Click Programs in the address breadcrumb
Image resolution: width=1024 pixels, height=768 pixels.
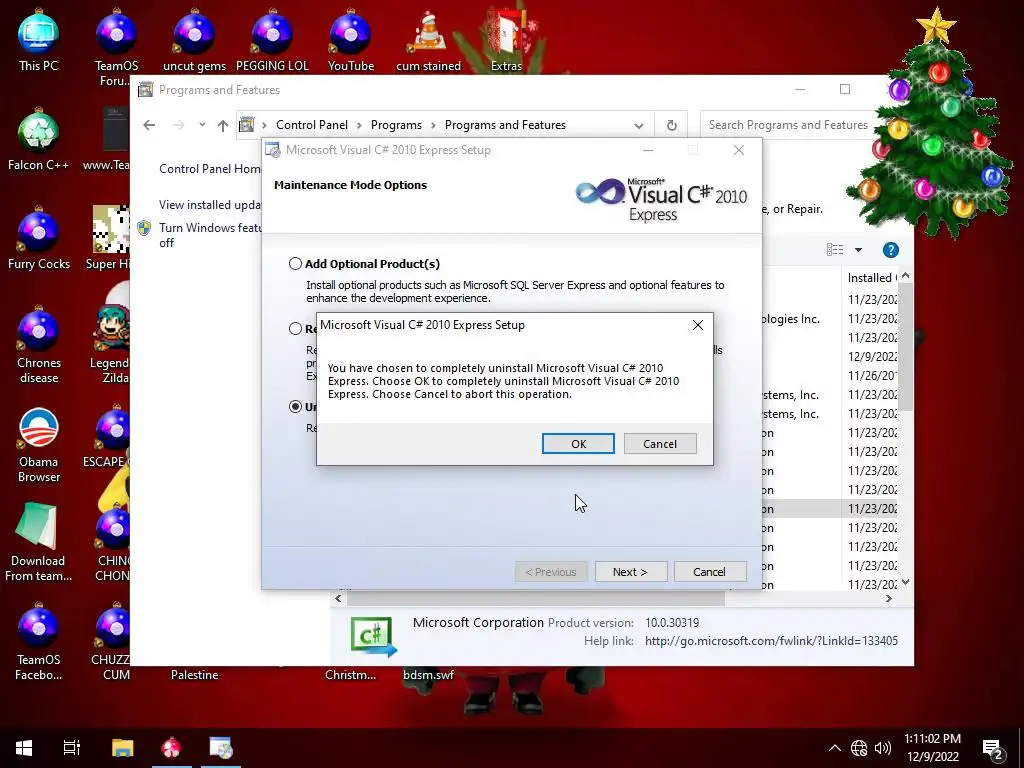pos(396,125)
